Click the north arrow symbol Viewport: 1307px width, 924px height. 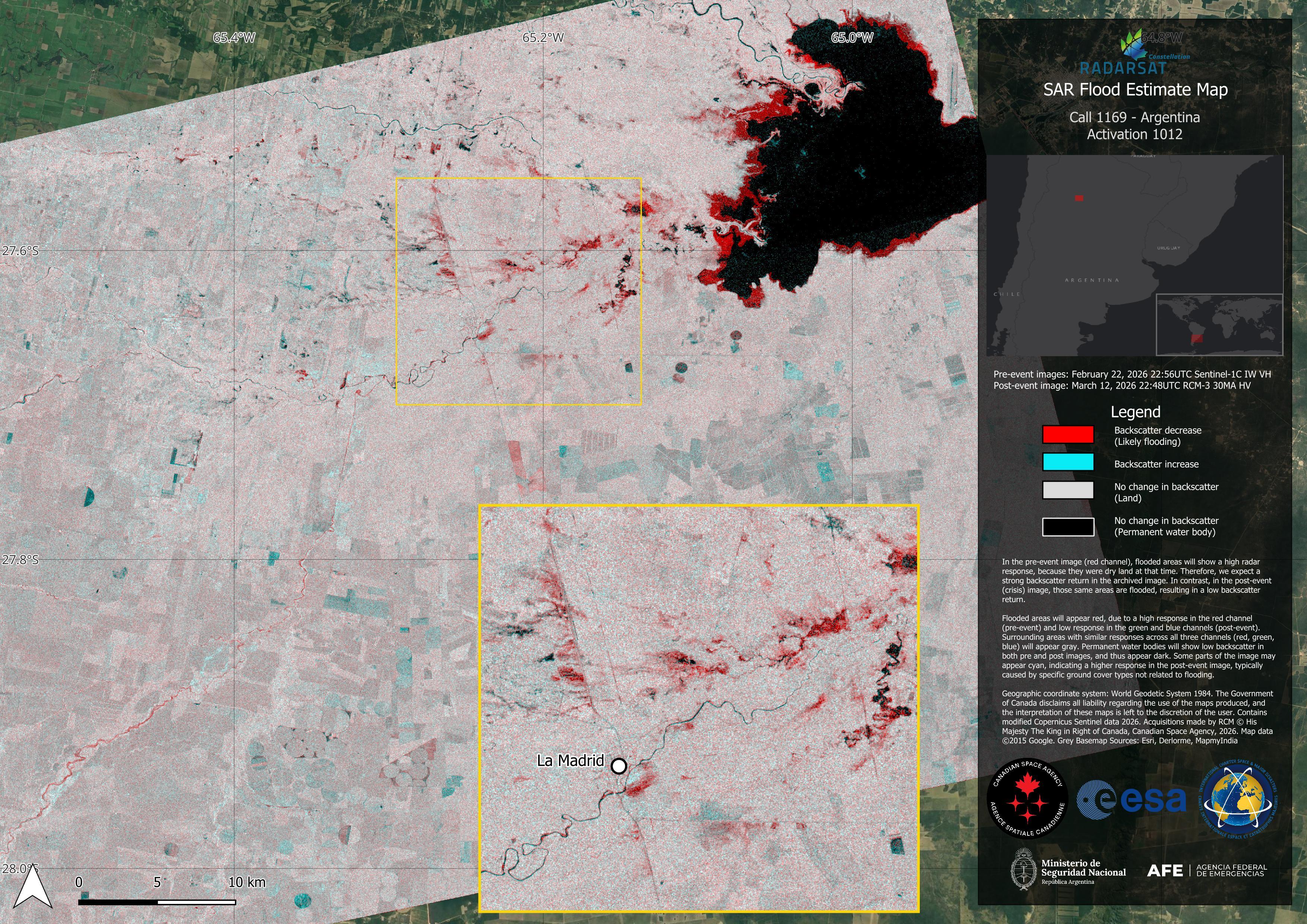pyautogui.click(x=32, y=890)
